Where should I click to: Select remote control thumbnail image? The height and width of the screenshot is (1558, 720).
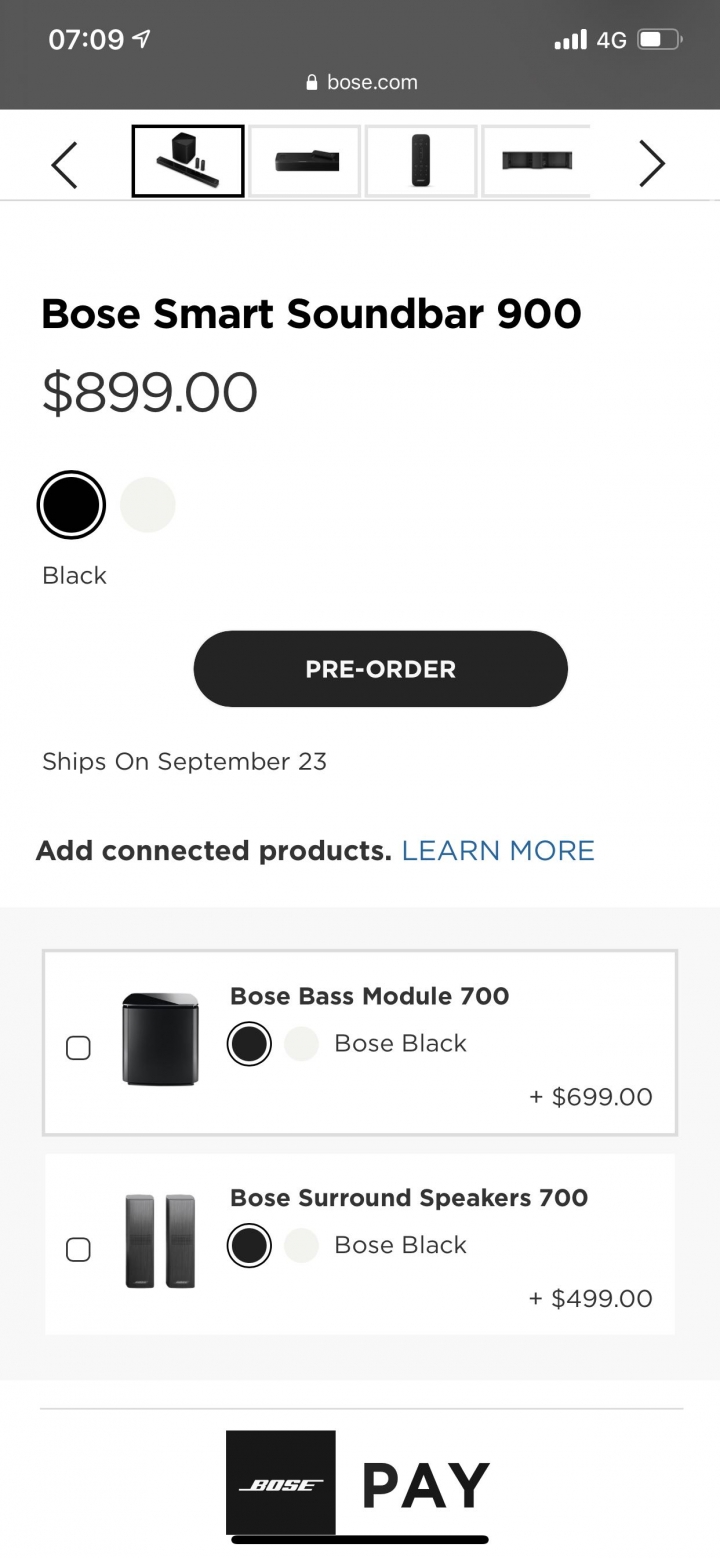pos(421,161)
